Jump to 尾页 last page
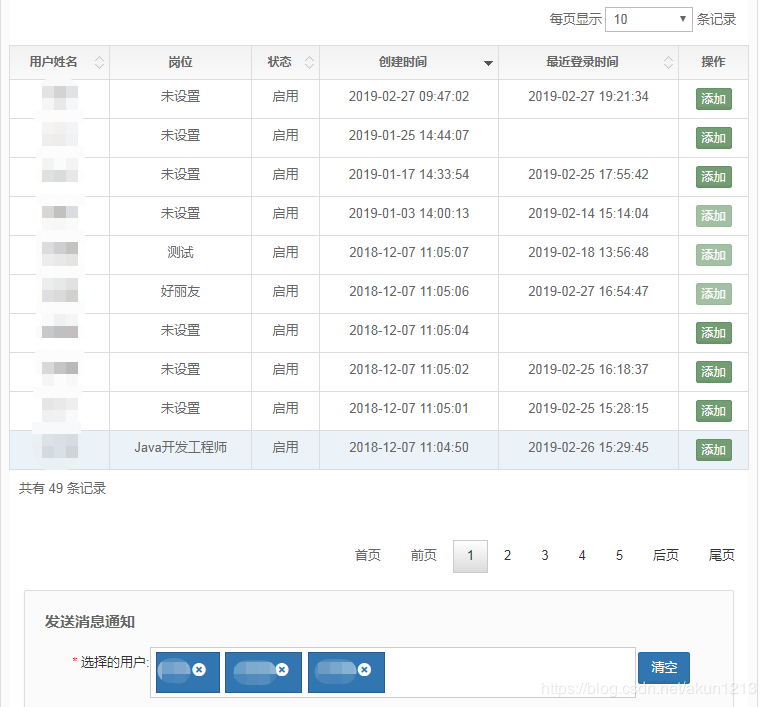Screen dimensions: 766x707 (x=721, y=556)
